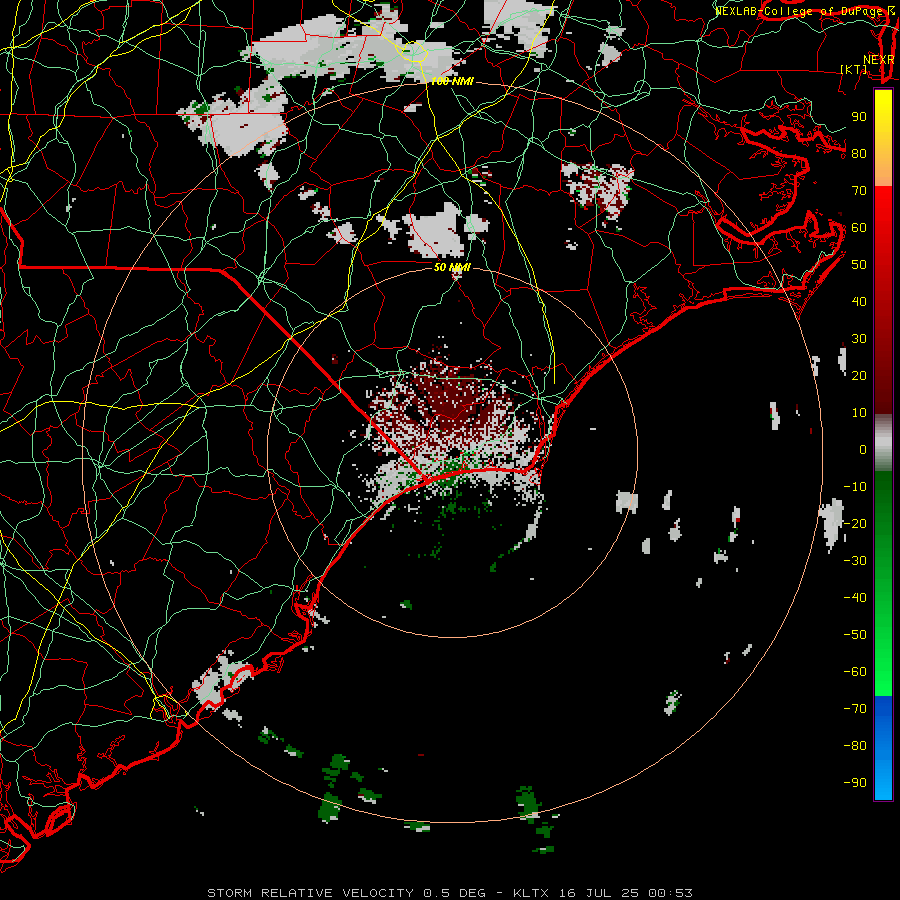Select the -80 value on velocity scale
The height and width of the screenshot is (900, 900).
pos(855,746)
